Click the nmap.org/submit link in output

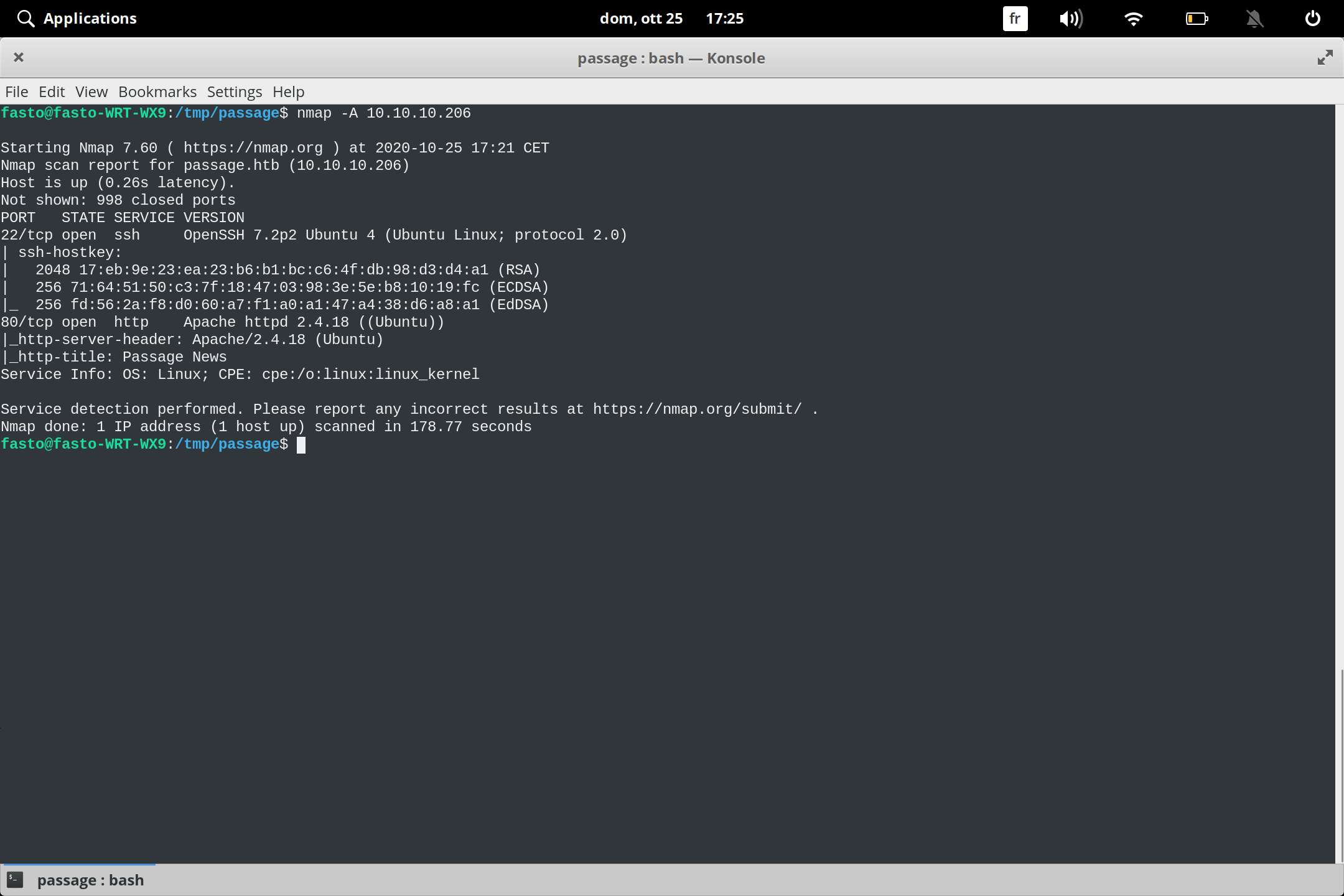click(x=697, y=409)
